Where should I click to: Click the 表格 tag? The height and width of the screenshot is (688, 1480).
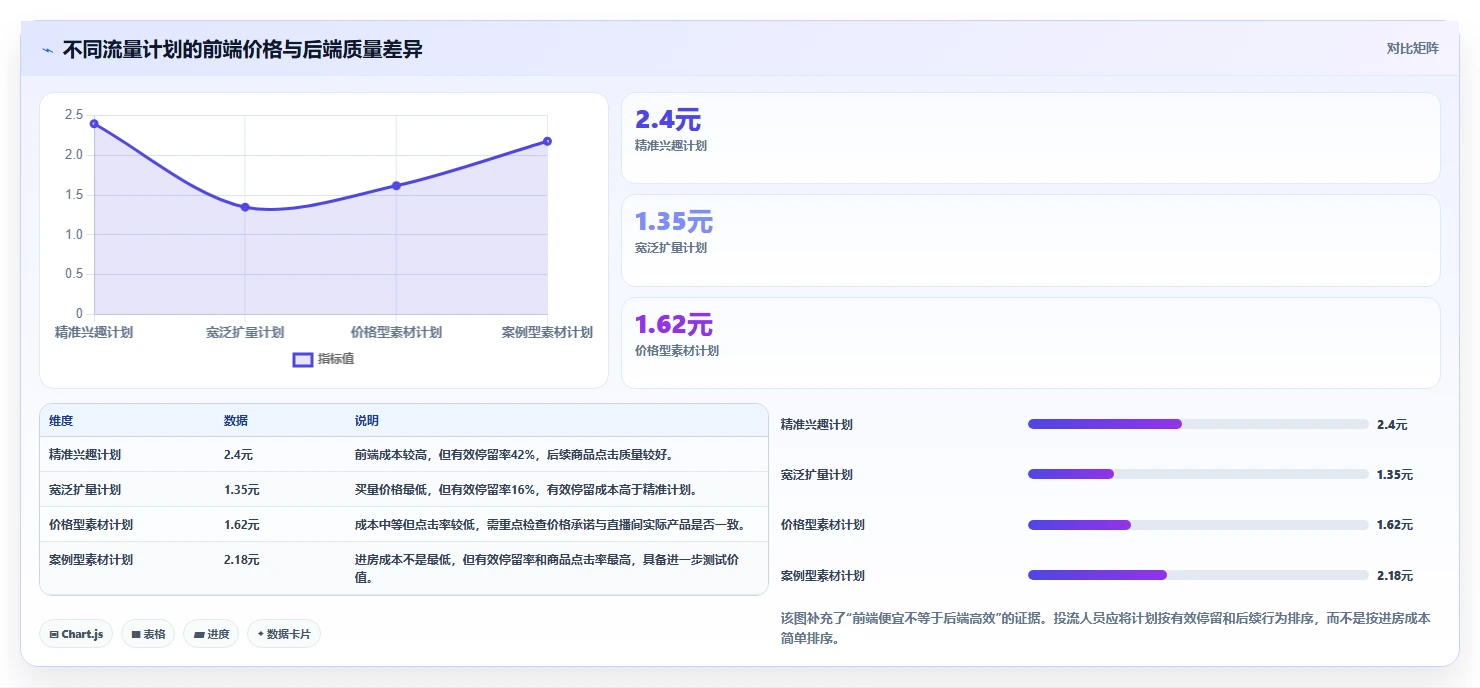coord(148,634)
